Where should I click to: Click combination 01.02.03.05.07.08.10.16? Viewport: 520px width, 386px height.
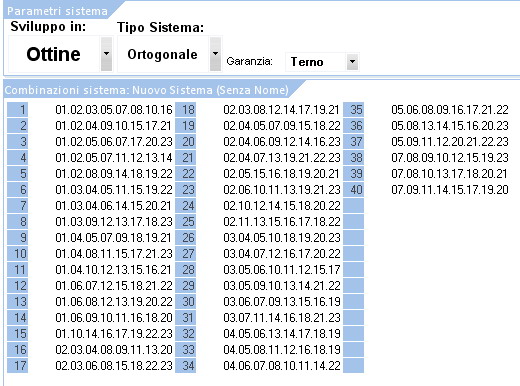pos(114,110)
